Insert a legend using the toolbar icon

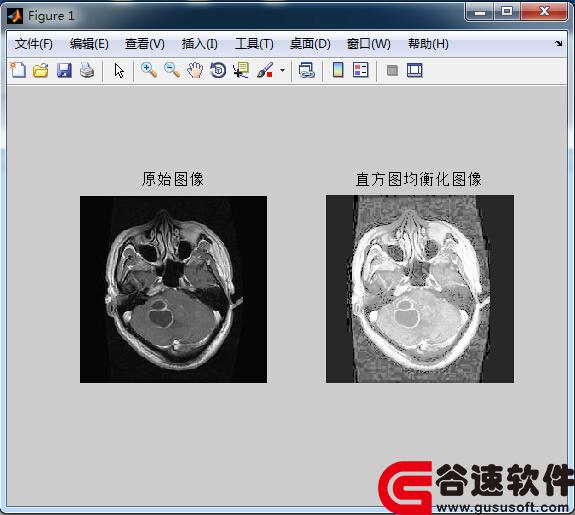click(360, 70)
